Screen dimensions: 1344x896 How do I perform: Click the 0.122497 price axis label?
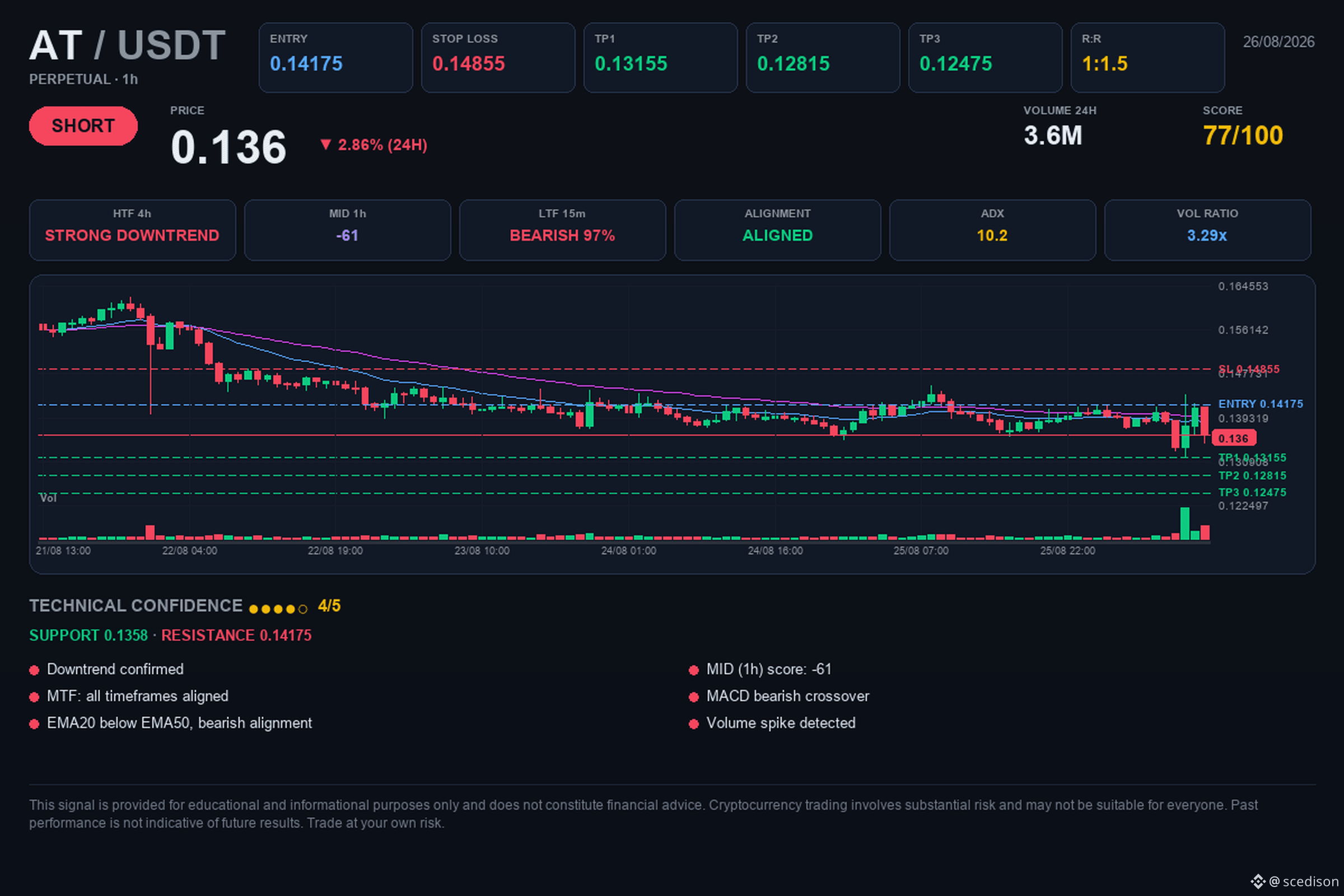[1243, 506]
